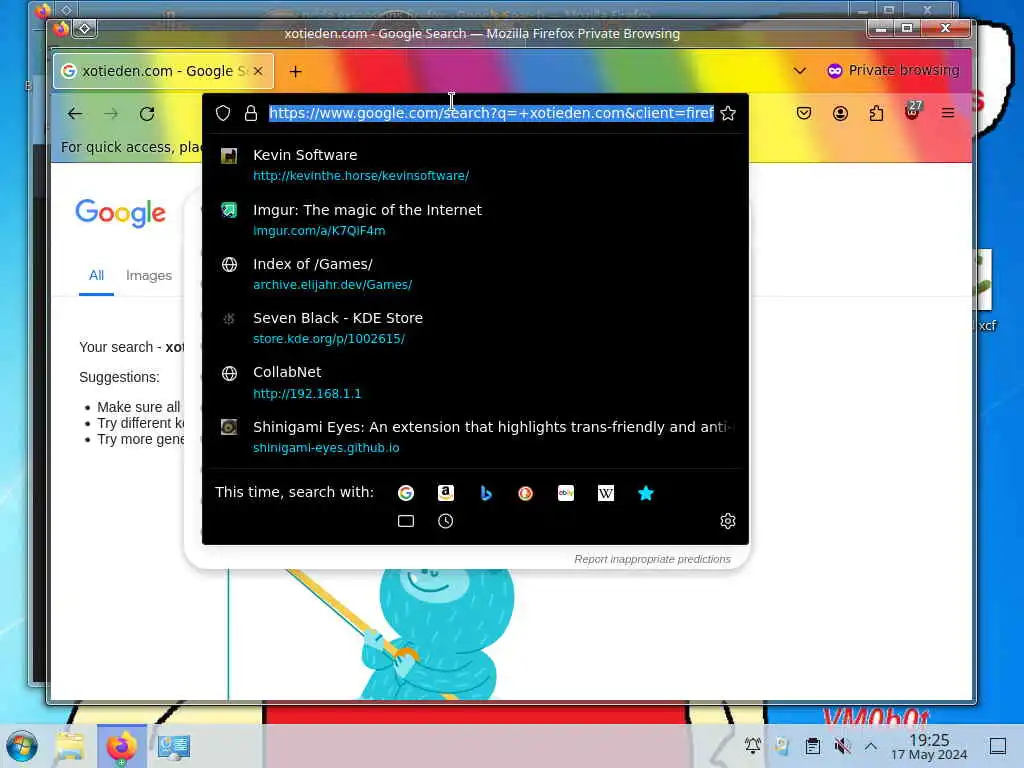Close the xotieden.com Google Search tab
1024x768 pixels.
(x=259, y=71)
